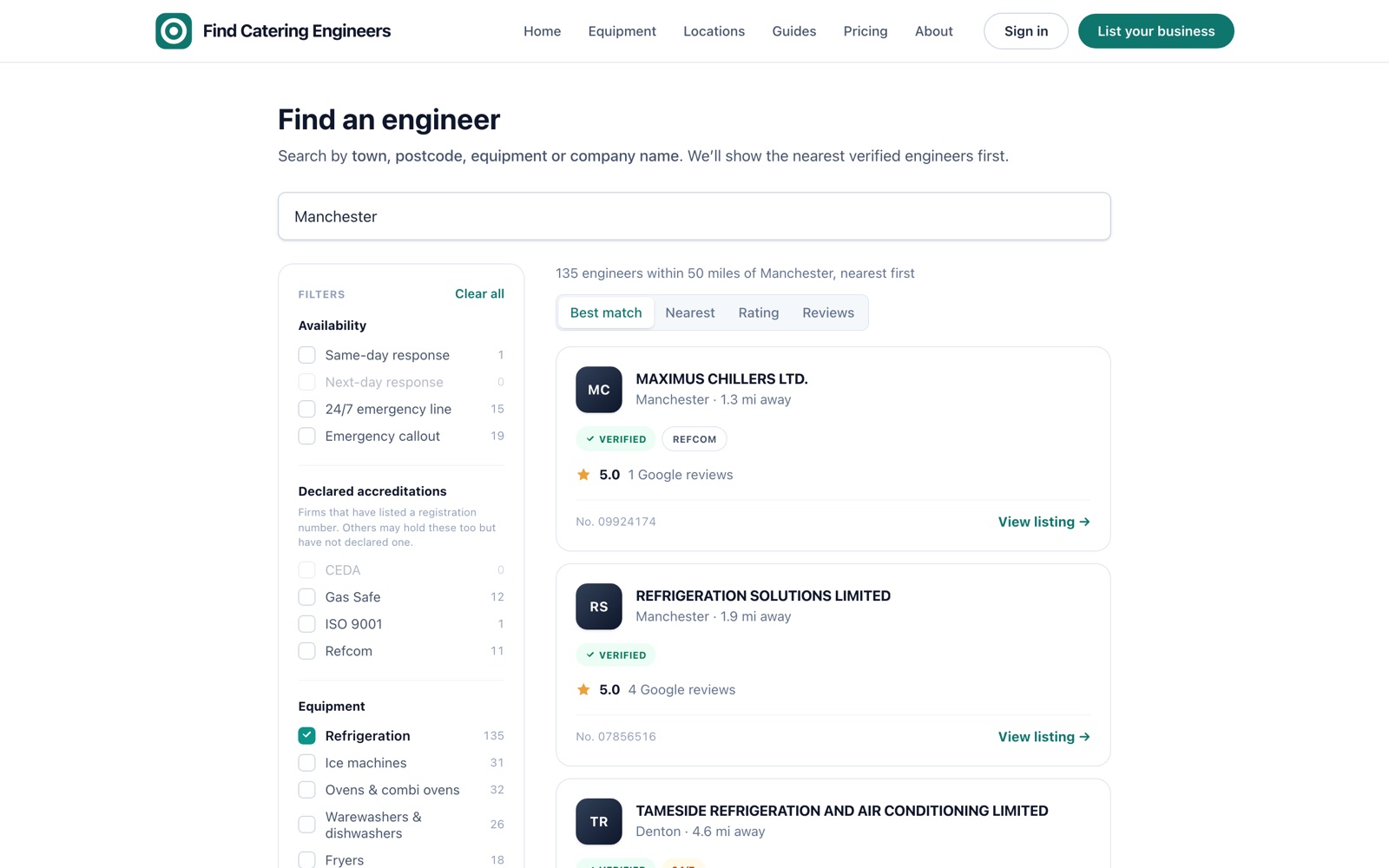This screenshot has width=1389, height=868.
Task: Enable the Same-day response filter
Action: point(306,355)
